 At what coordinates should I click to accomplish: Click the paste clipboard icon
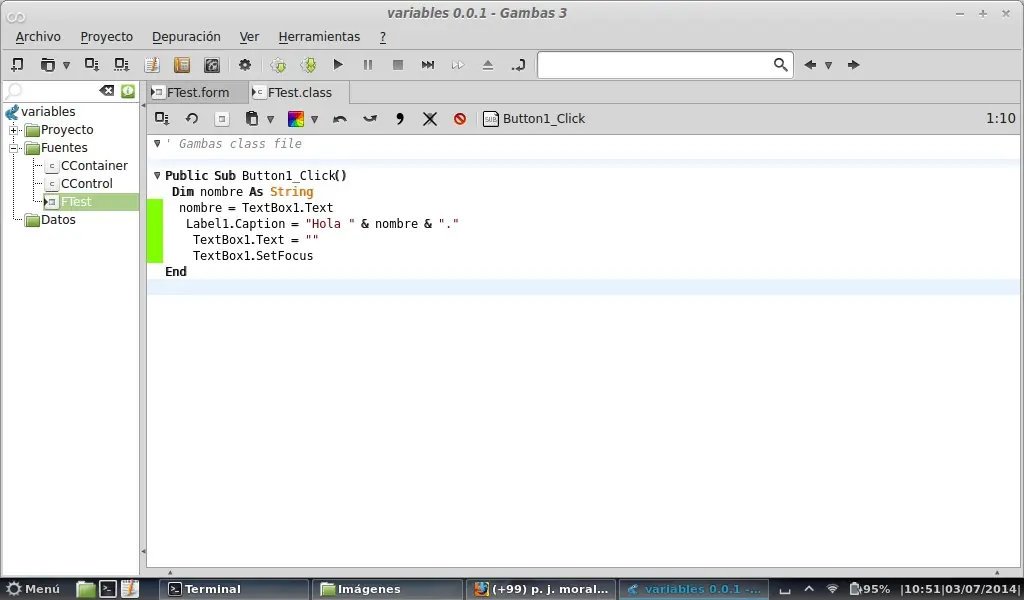pyautogui.click(x=251, y=119)
